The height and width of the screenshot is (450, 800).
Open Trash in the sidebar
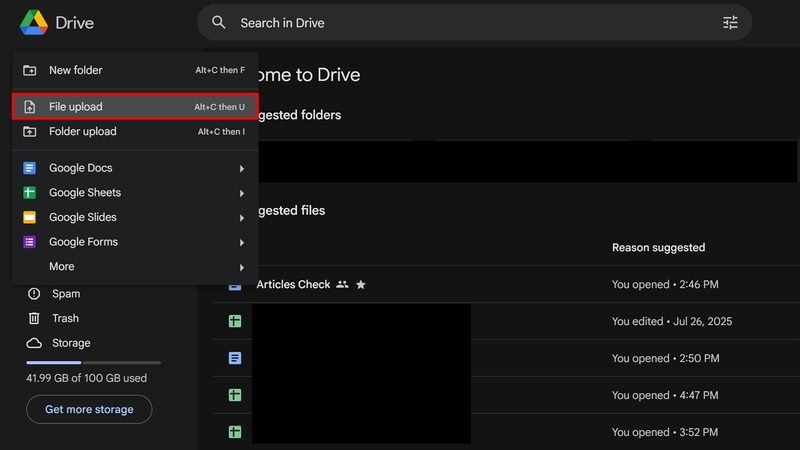[x=65, y=318]
